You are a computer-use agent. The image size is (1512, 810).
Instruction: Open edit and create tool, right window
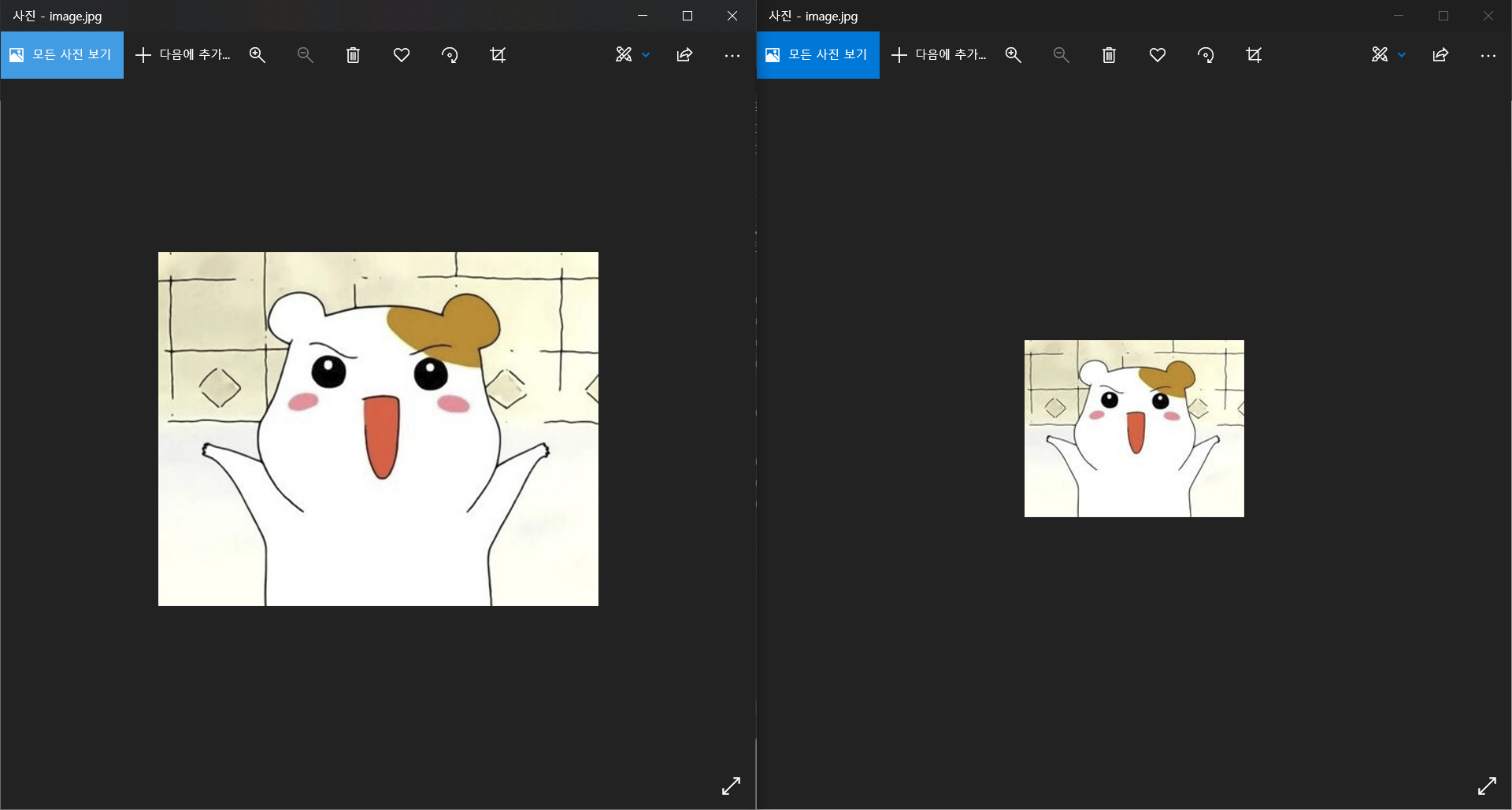tap(1380, 55)
